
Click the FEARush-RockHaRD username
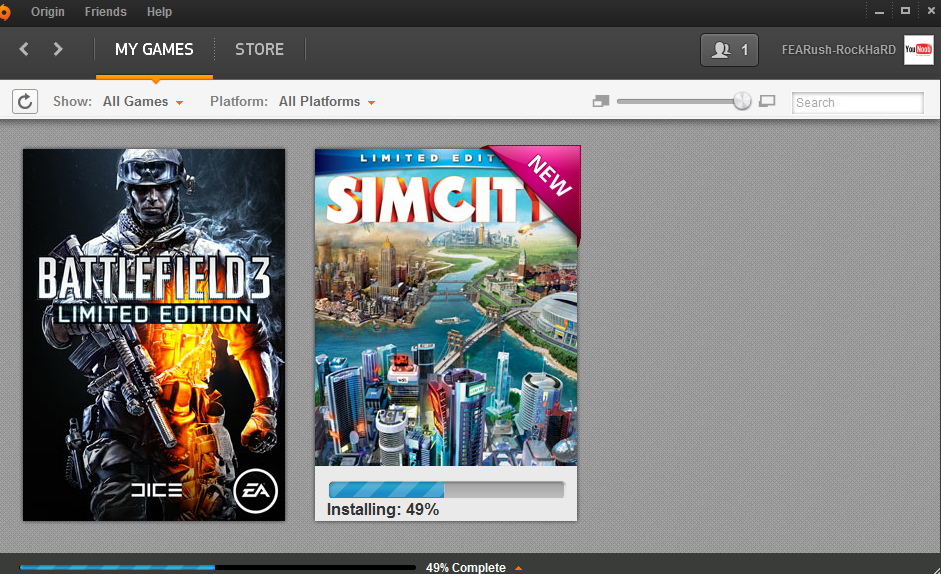(838, 50)
